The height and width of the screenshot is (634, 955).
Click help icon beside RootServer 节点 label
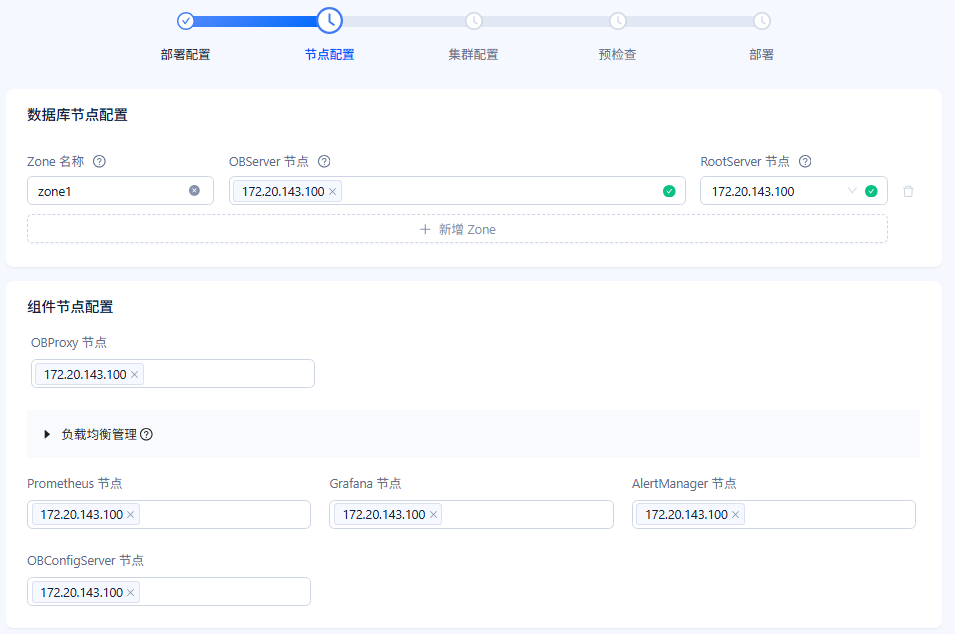(805, 161)
